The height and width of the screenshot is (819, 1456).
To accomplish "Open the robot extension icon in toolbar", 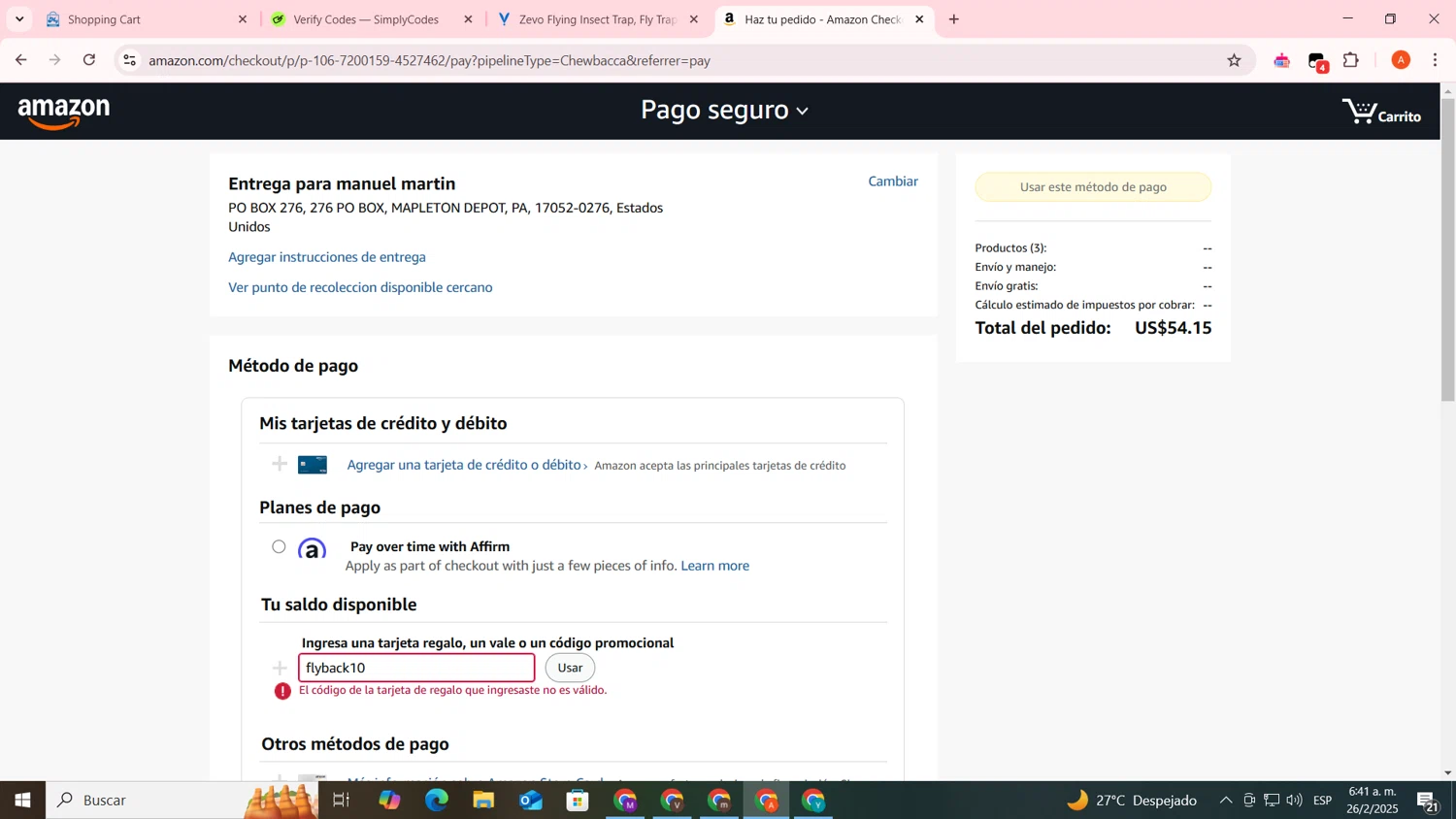I will click(x=1281, y=60).
